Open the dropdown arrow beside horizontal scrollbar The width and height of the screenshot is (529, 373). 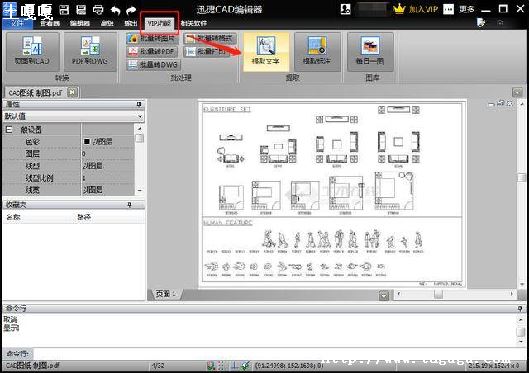(x=384, y=296)
